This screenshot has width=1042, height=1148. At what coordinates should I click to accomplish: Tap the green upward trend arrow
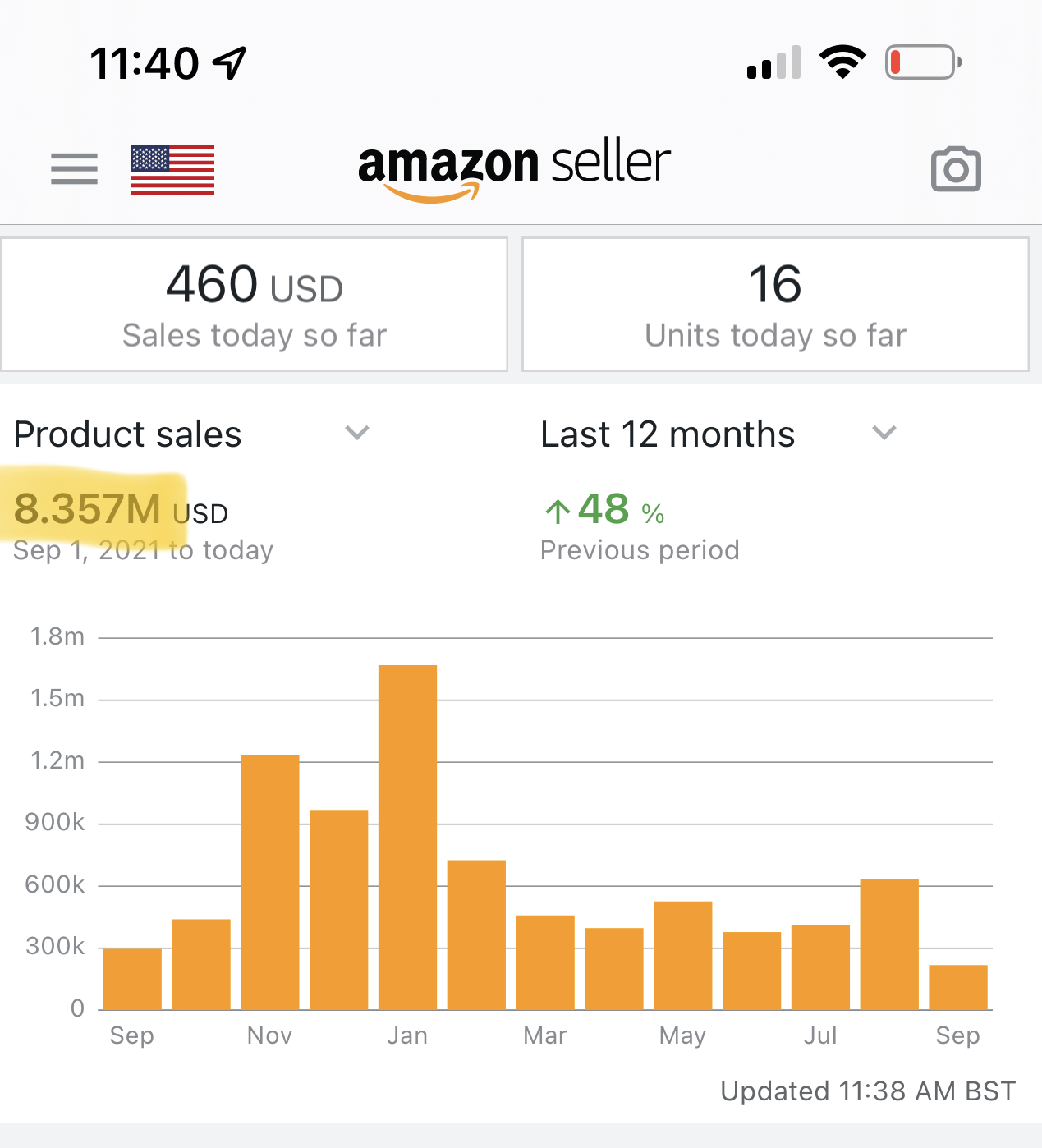[x=558, y=511]
